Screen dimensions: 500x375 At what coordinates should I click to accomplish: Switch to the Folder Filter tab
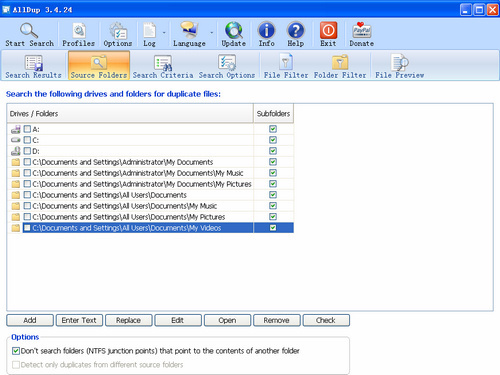pyautogui.click(x=340, y=66)
